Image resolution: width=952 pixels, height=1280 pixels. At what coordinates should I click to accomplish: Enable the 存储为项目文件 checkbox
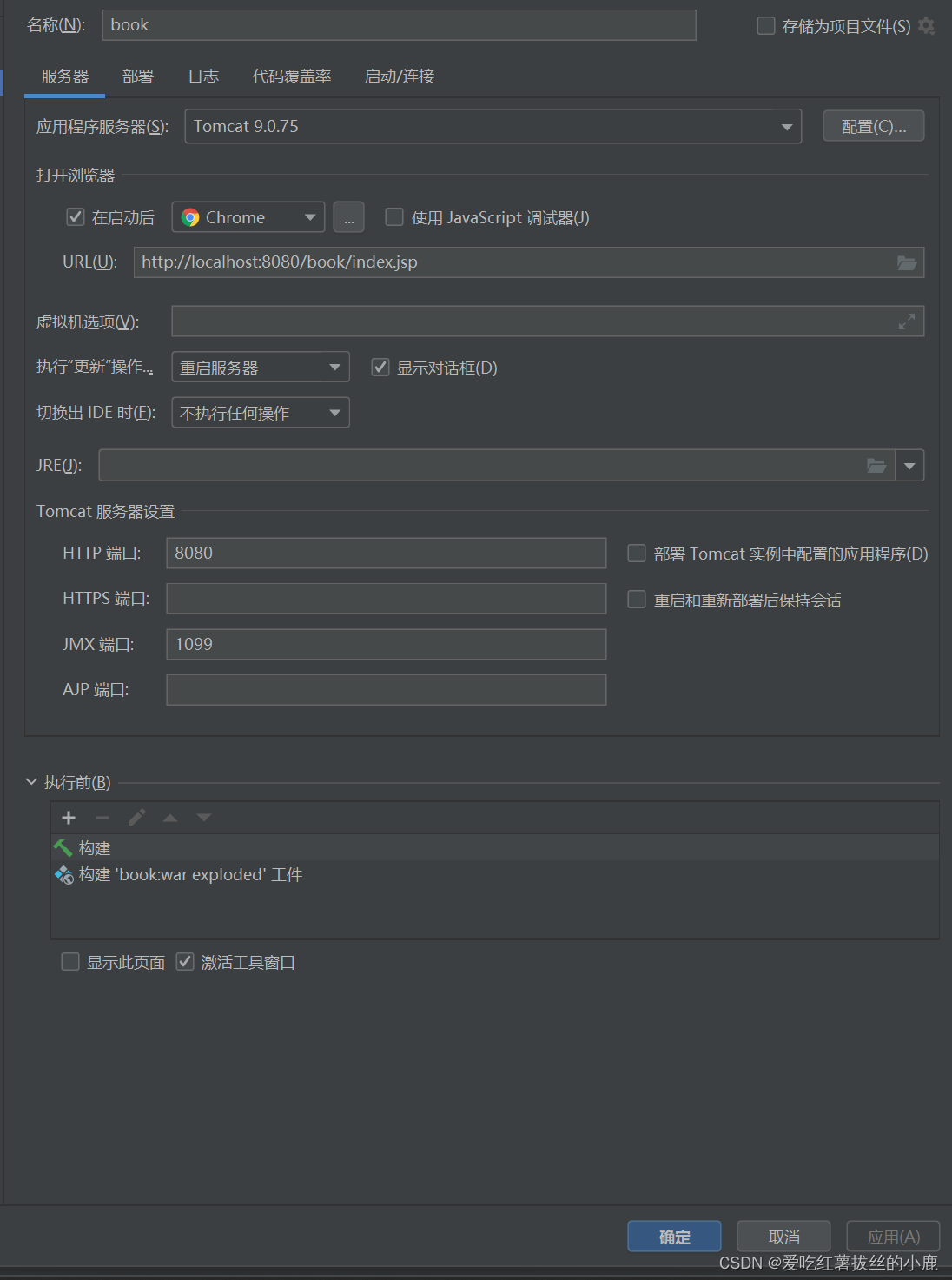[766, 26]
